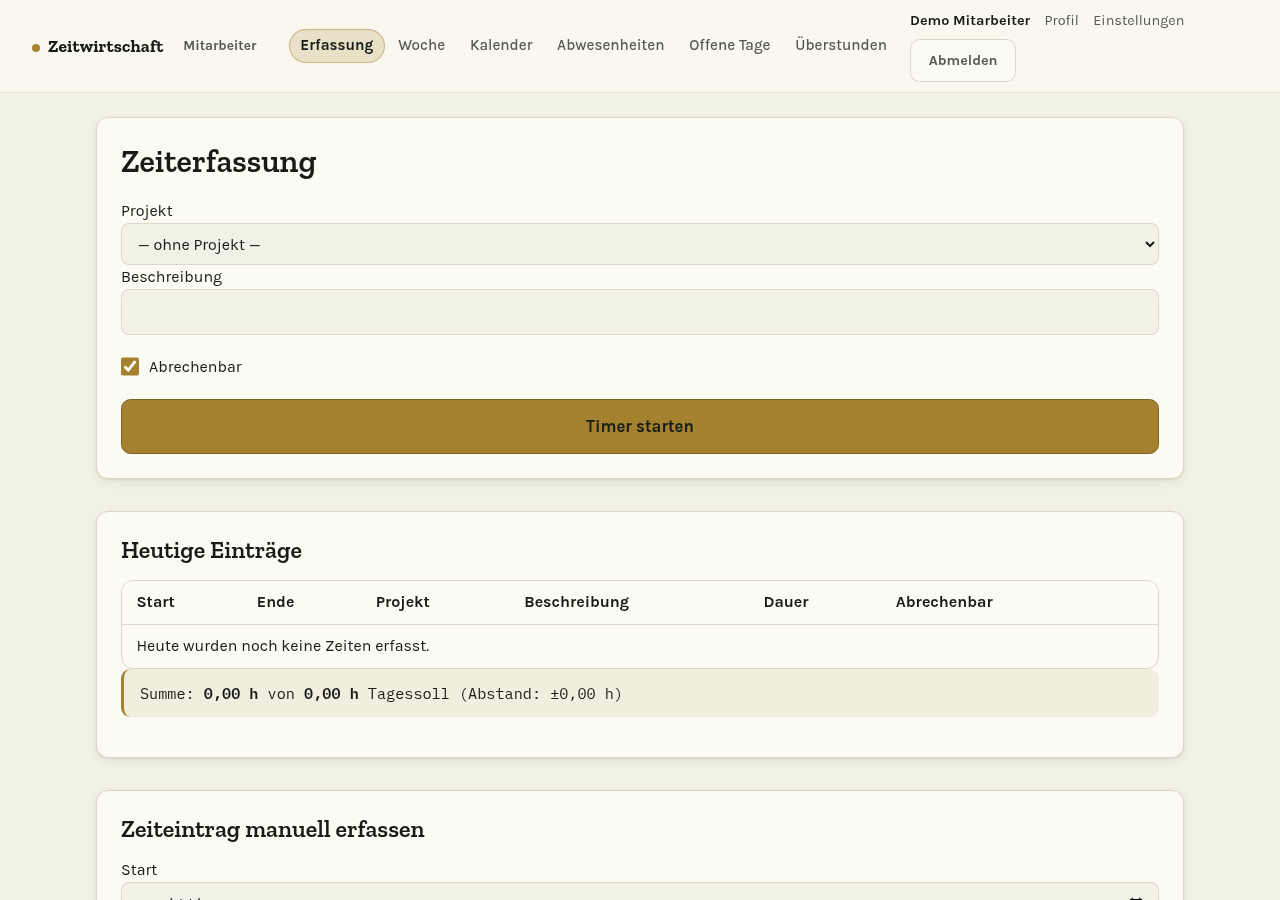Toggle the Abrechenbar checkbox

(x=130, y=367)
